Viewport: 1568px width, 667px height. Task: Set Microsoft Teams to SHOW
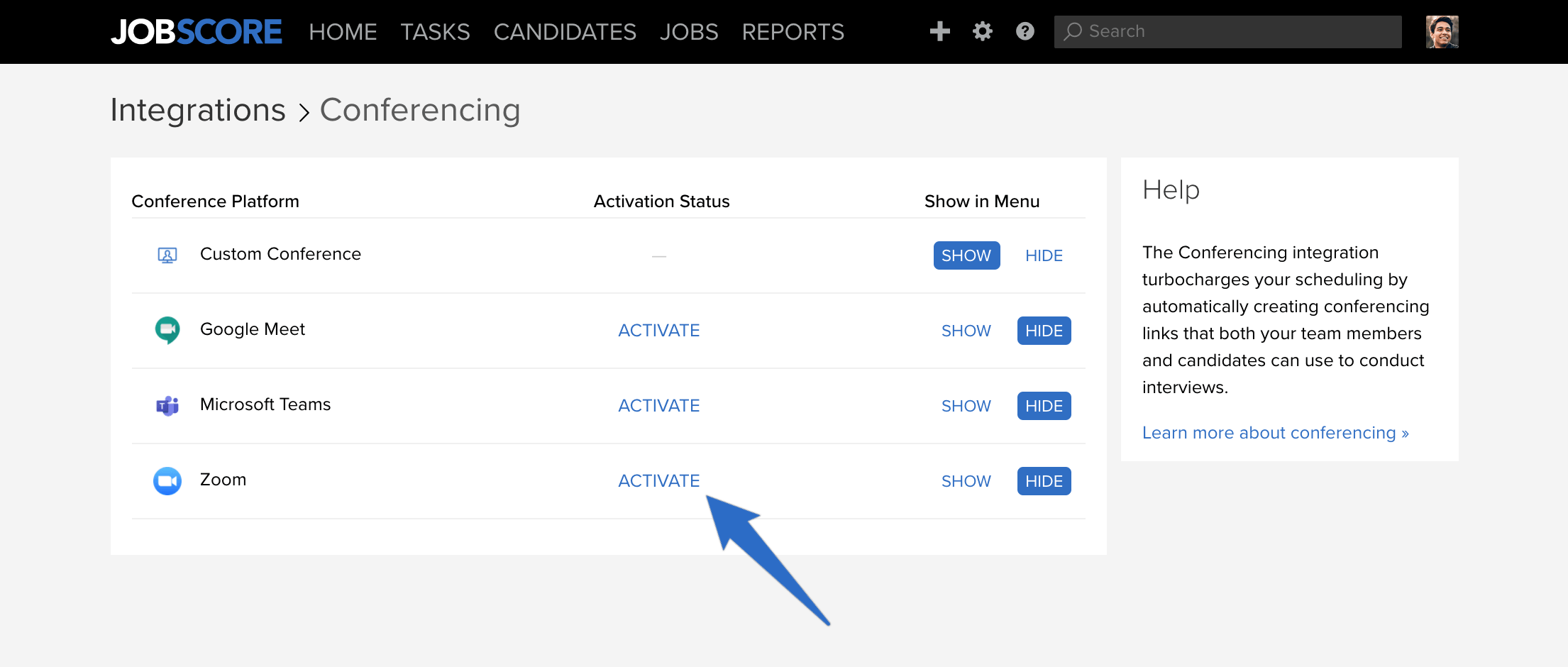pyautogui.click(x=966, y=406)
